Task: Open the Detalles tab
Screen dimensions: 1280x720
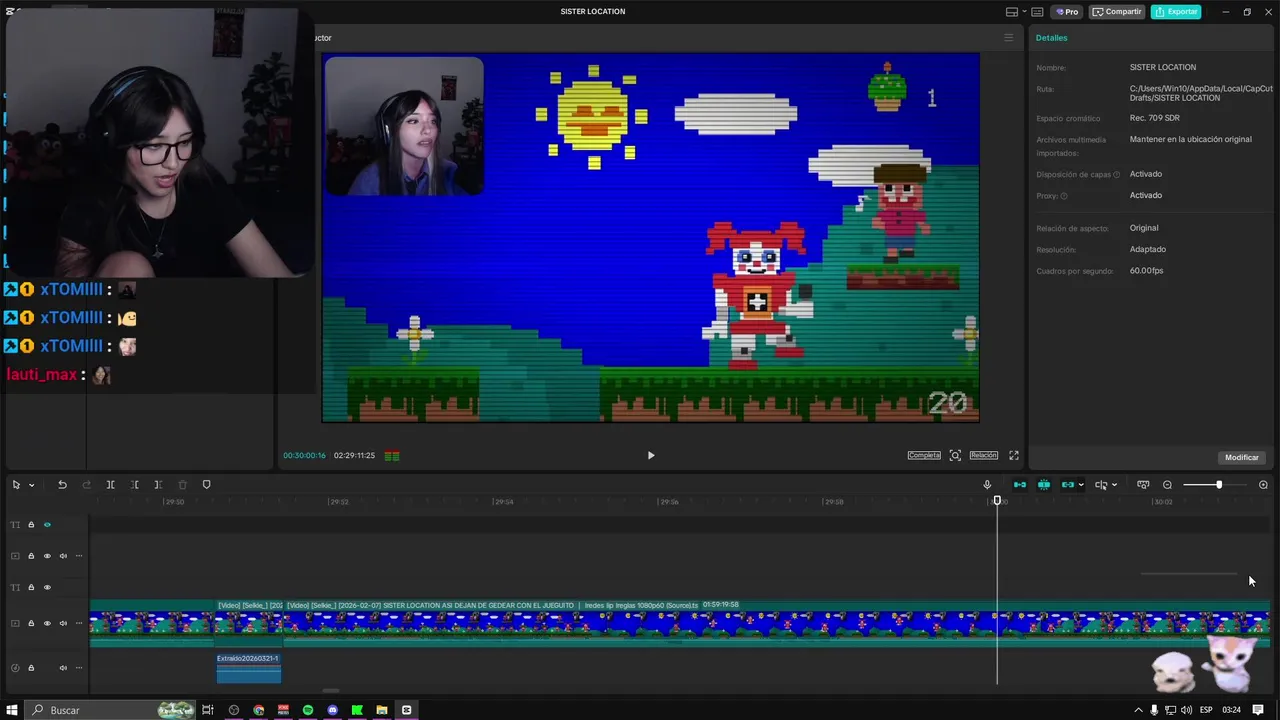Action: point(1051,38)
